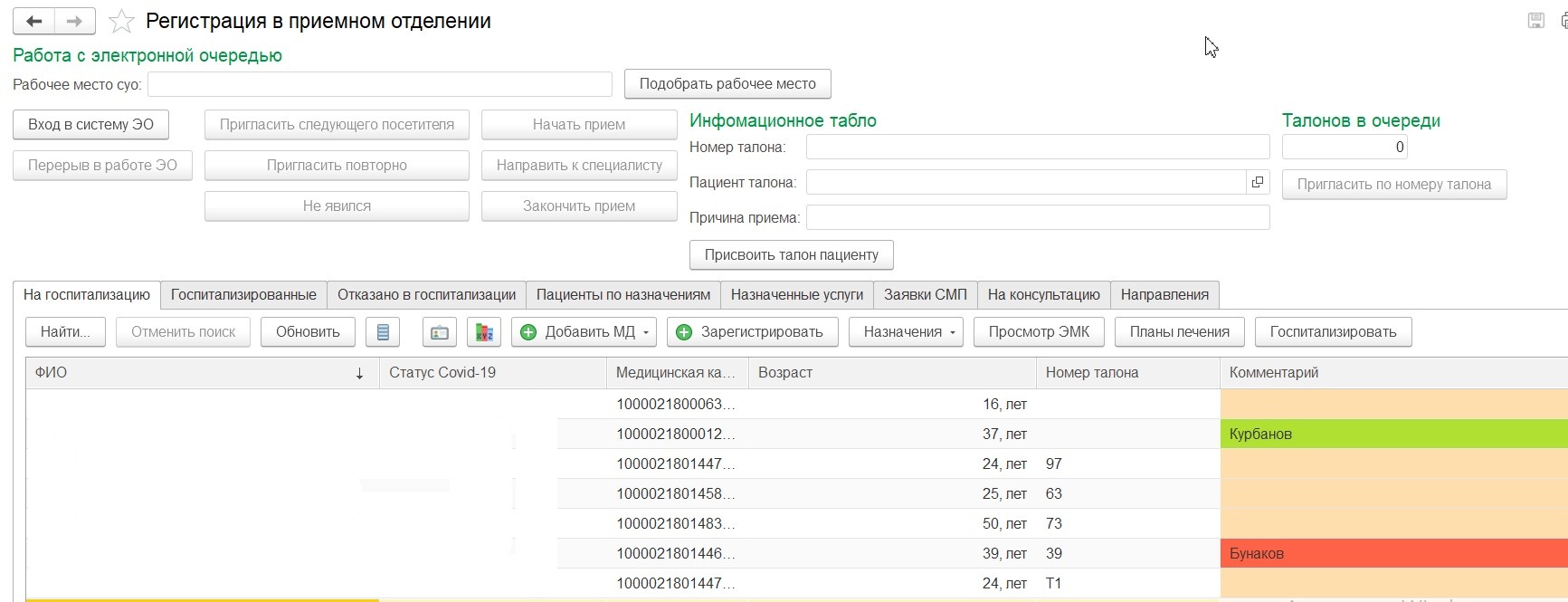1568x602 pixels.
Task: Expand the Назначения dropdown menu
Action: tap(953, 332)
